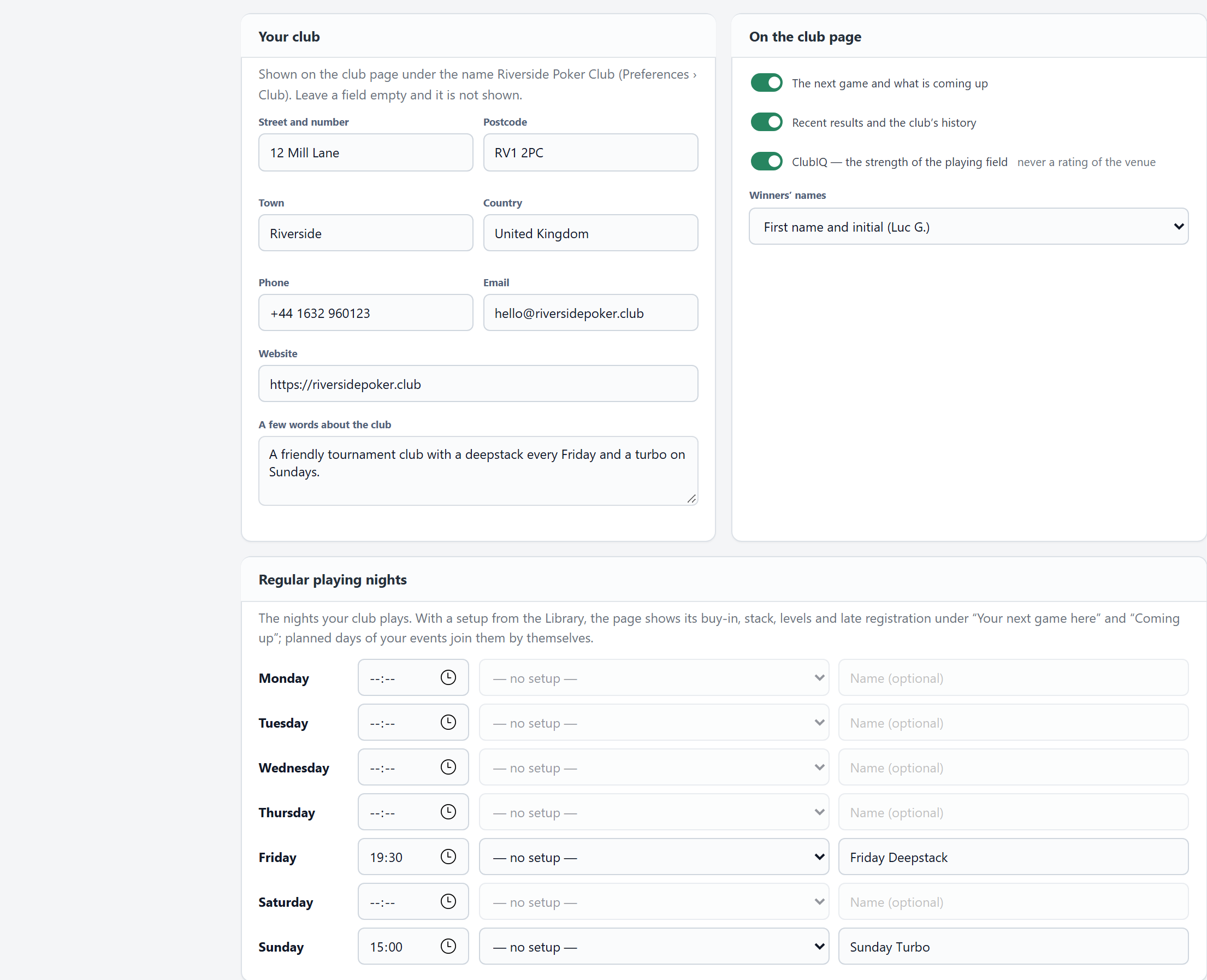Open Winners' names dropdown

pos(968,226)
